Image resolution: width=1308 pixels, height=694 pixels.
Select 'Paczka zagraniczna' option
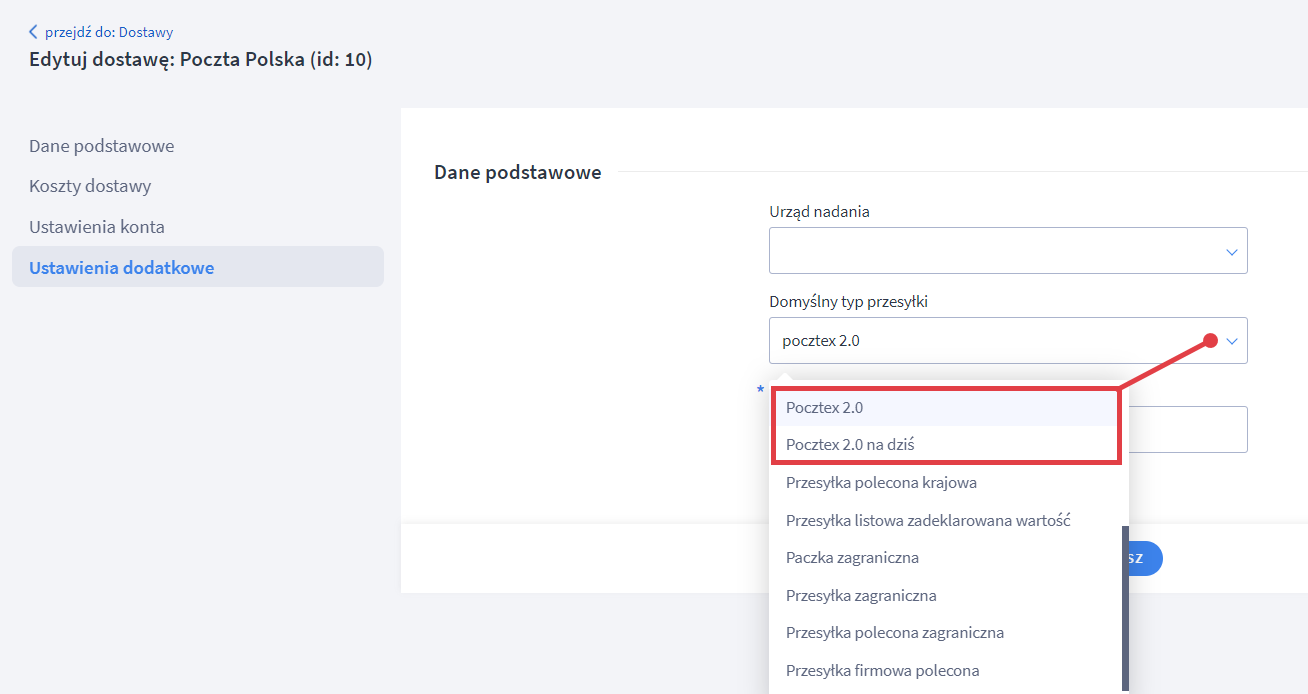point(949,557)
